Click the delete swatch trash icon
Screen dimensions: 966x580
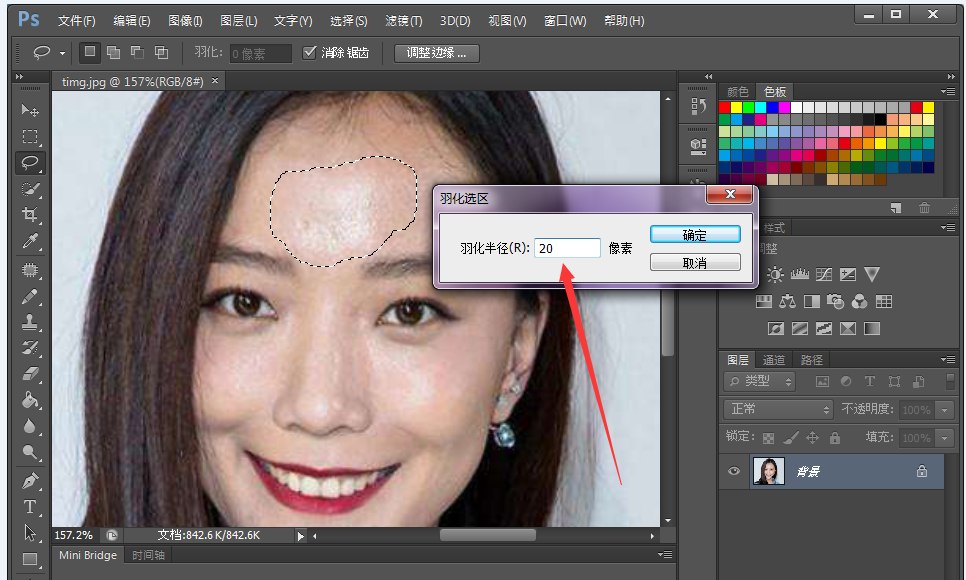click(x=924, y=208)
